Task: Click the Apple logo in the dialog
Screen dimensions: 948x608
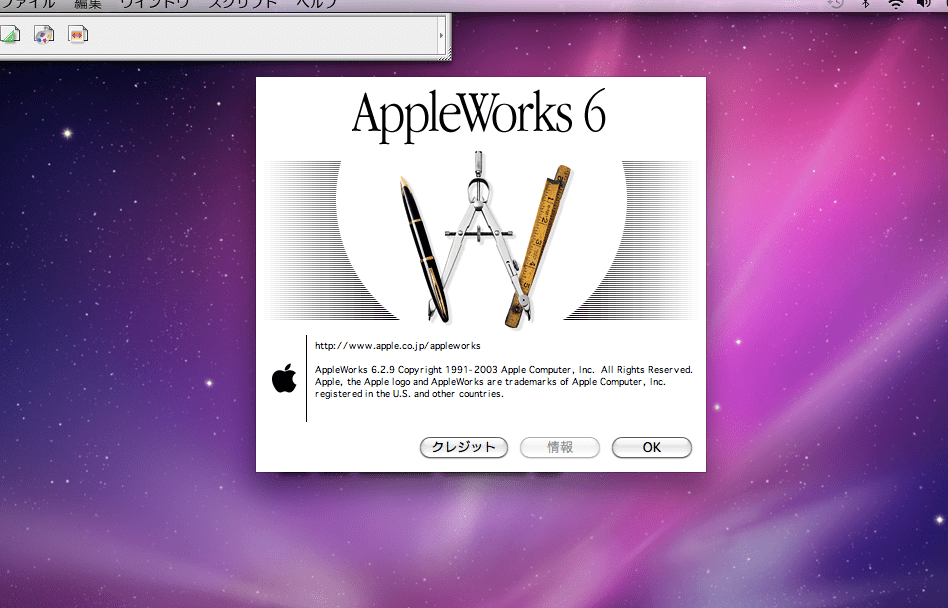Action: pos(284,378)
